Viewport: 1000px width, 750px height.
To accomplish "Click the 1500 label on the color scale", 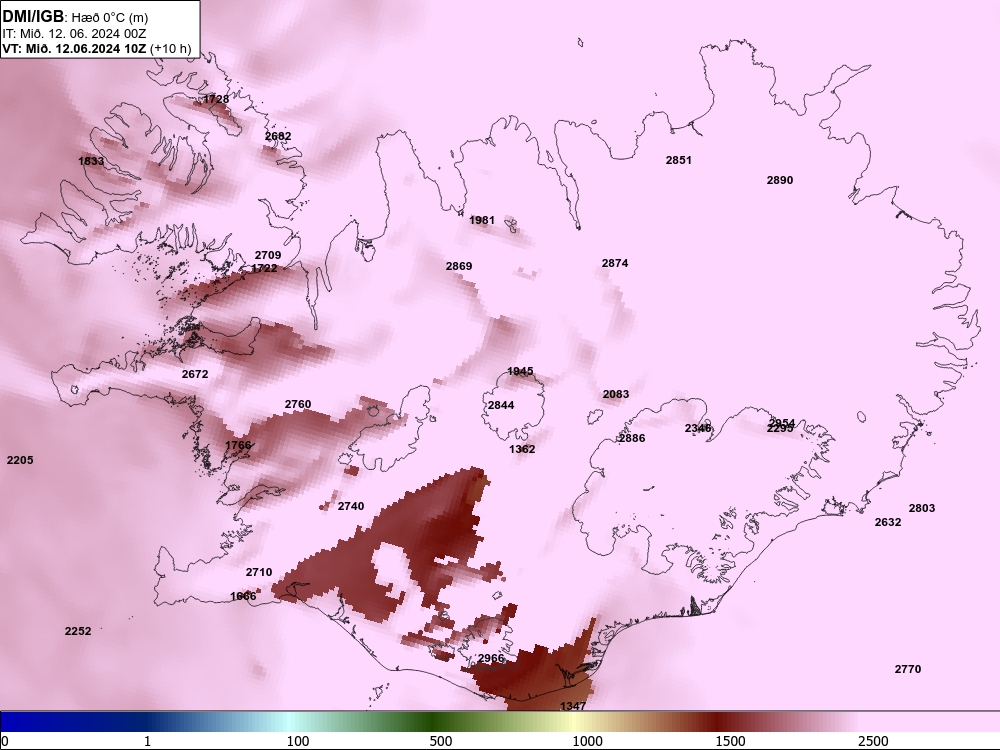I will [730, 741].
